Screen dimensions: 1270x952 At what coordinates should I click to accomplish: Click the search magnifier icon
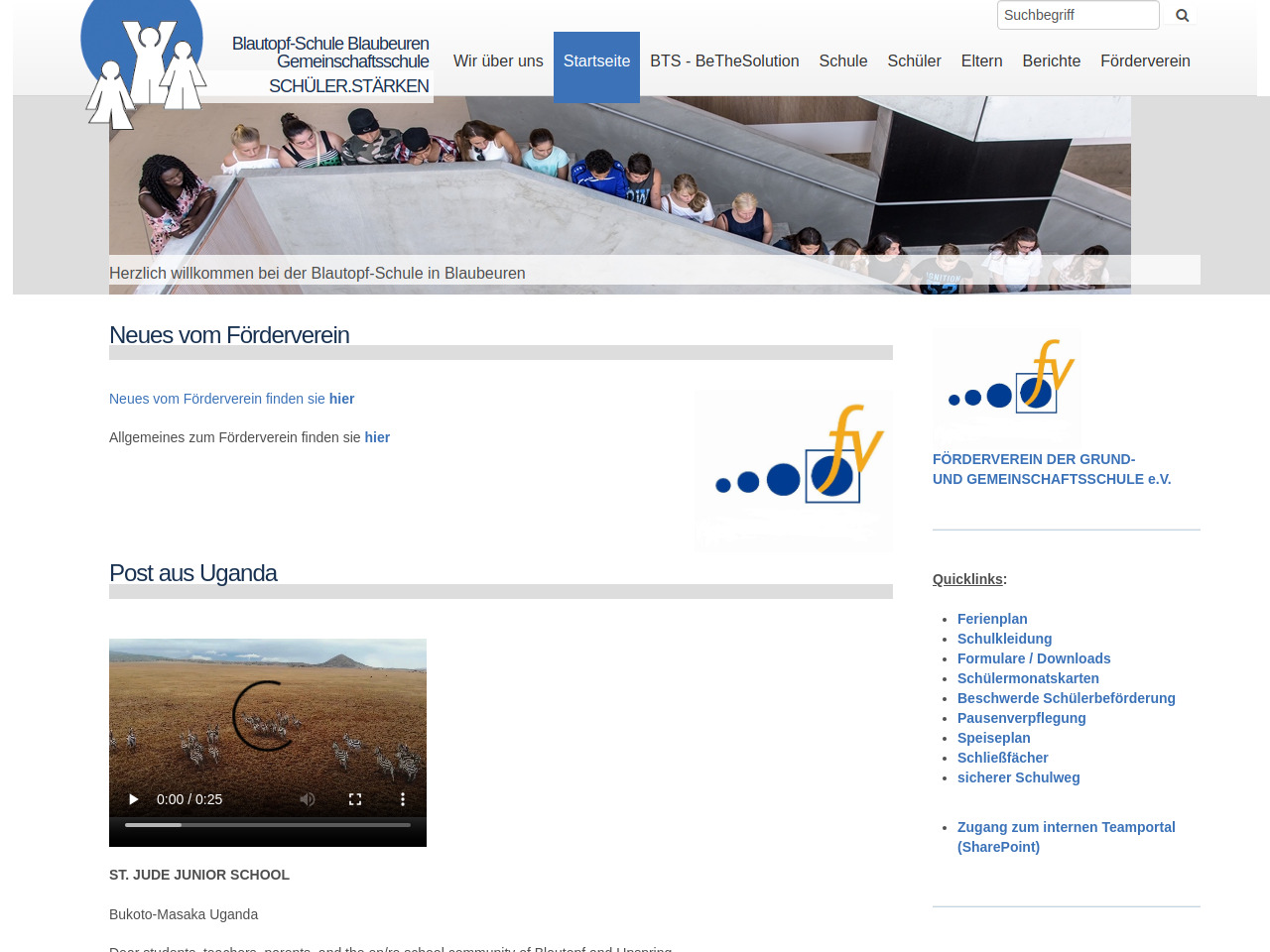coord(1182,15)
